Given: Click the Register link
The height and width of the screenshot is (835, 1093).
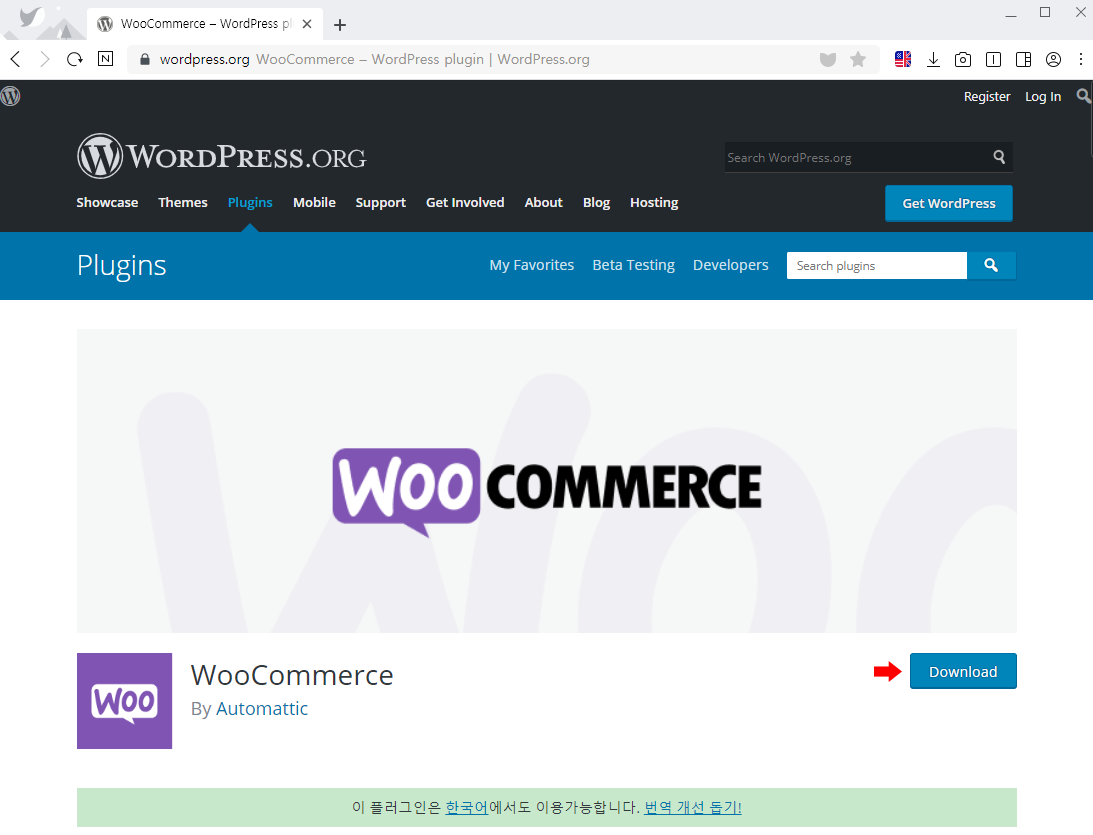Looking at the screenshot, I should (986, 96).
